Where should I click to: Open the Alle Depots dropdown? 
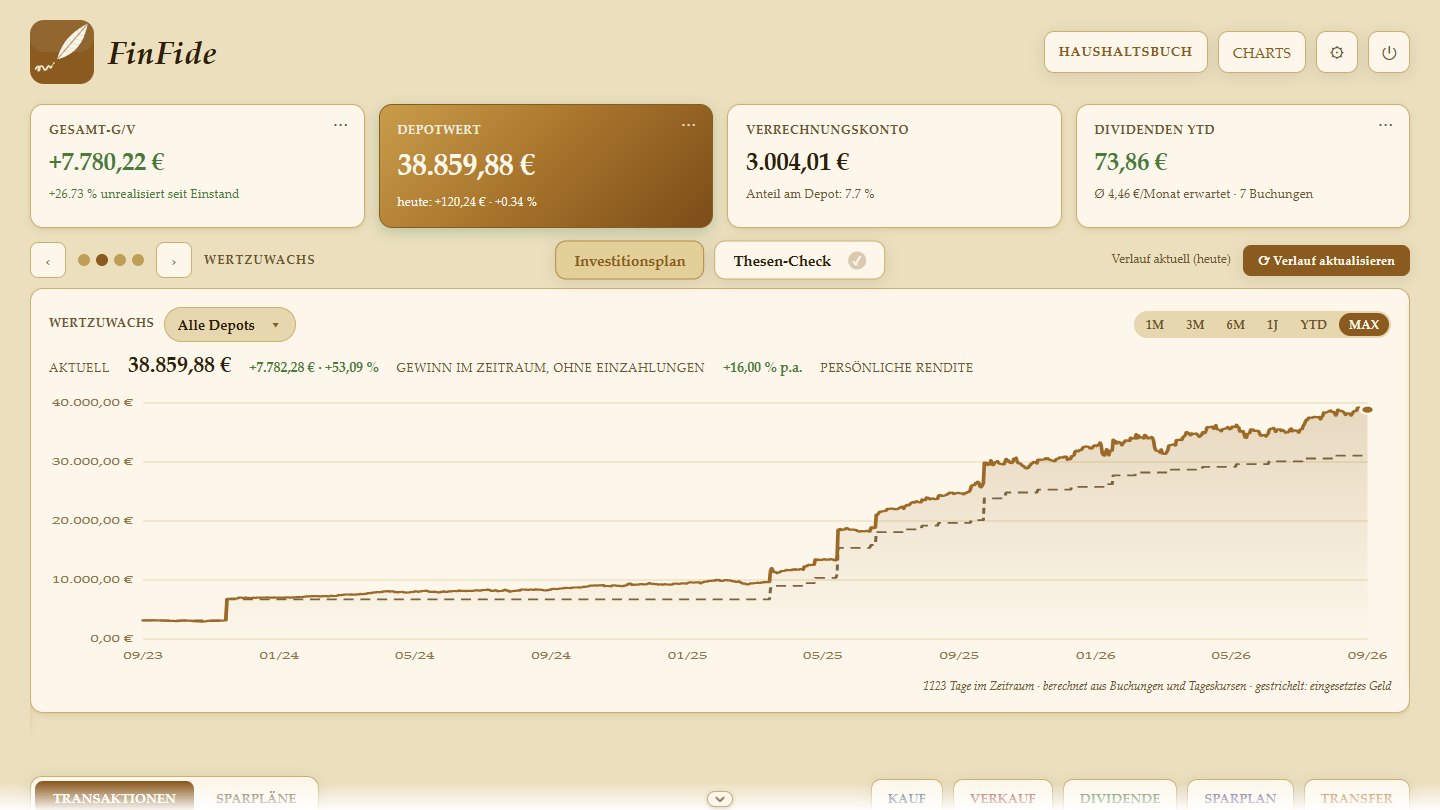click(230, 325)
